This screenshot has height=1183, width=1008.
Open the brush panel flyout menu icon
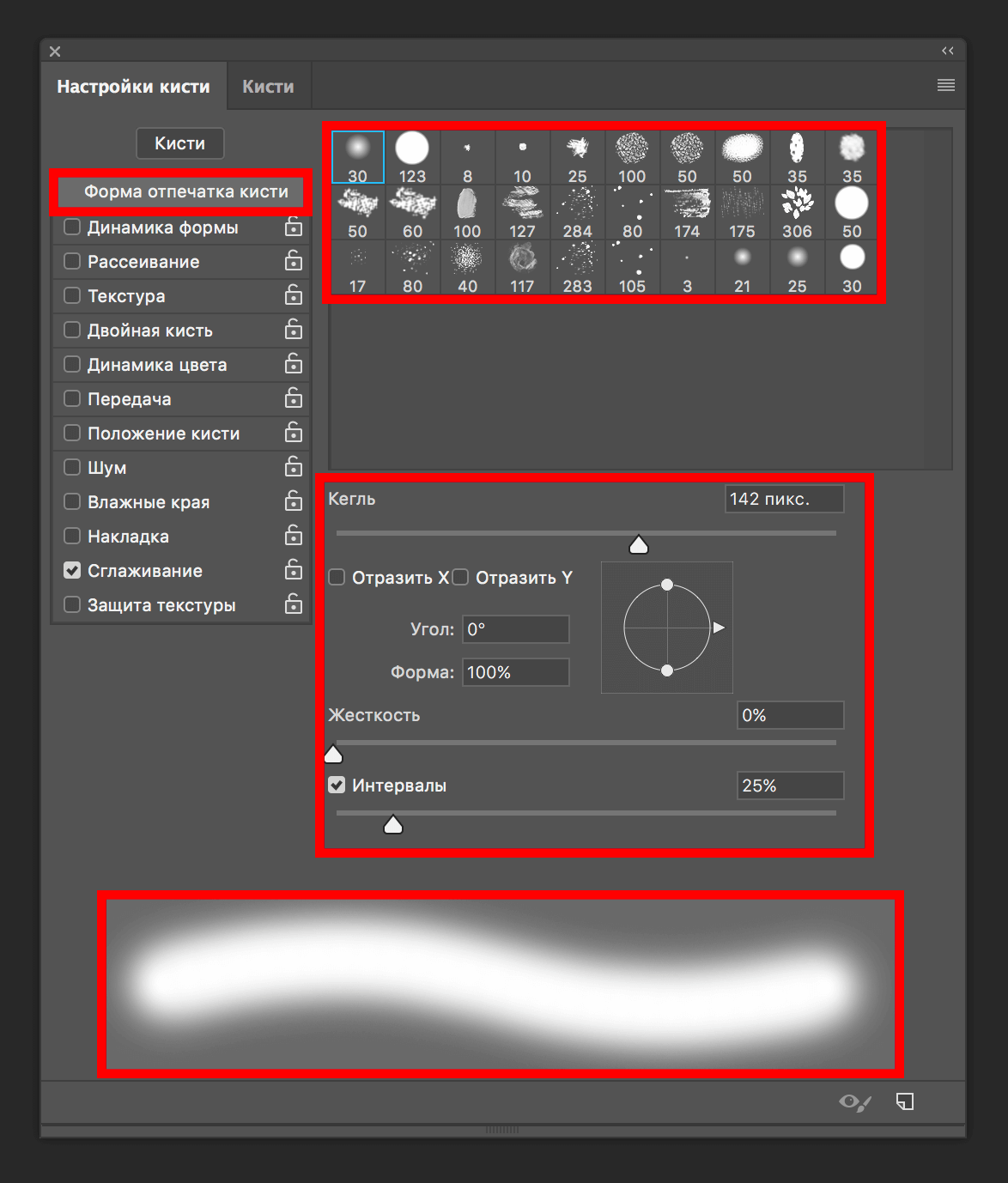pos(945,85)
